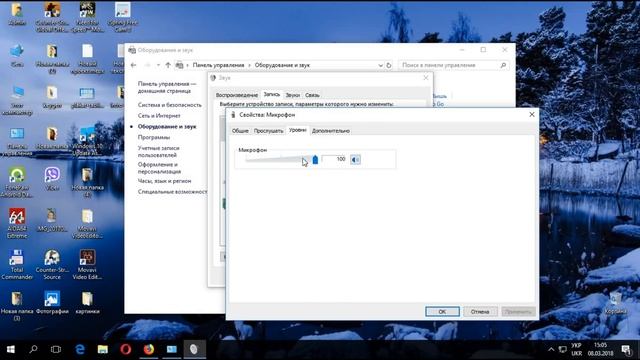640x360 pixels.
Task: Click the search magnifier in Control Panel
Action: coord(503,65)
